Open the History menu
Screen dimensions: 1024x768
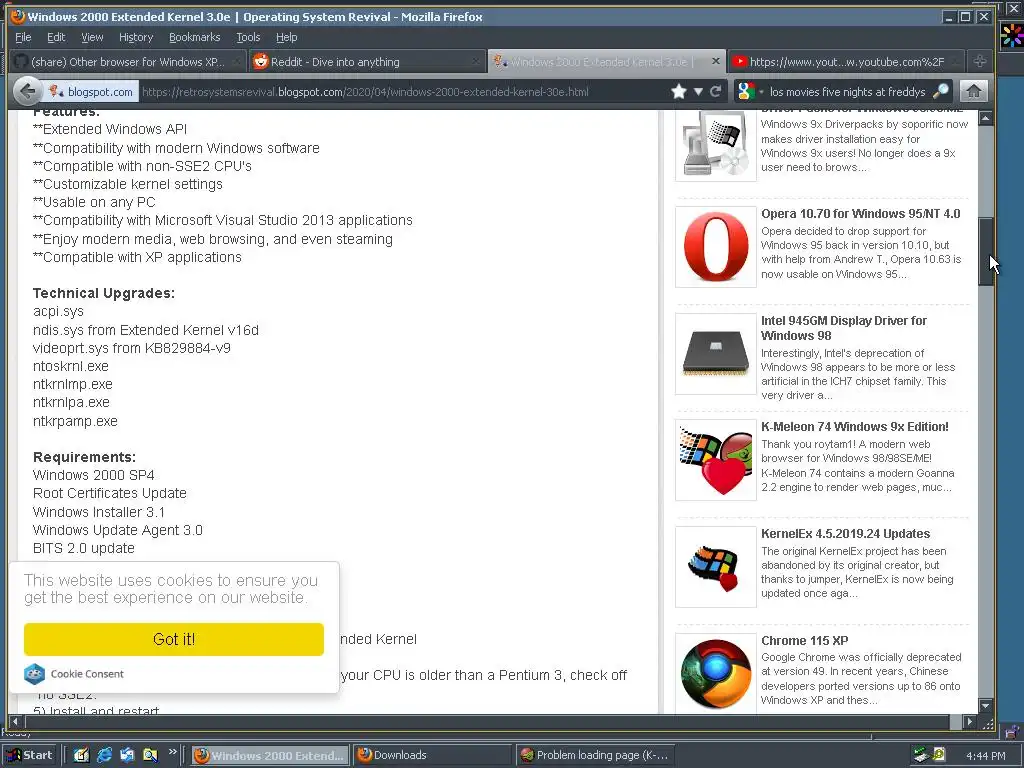click(136, 37)
